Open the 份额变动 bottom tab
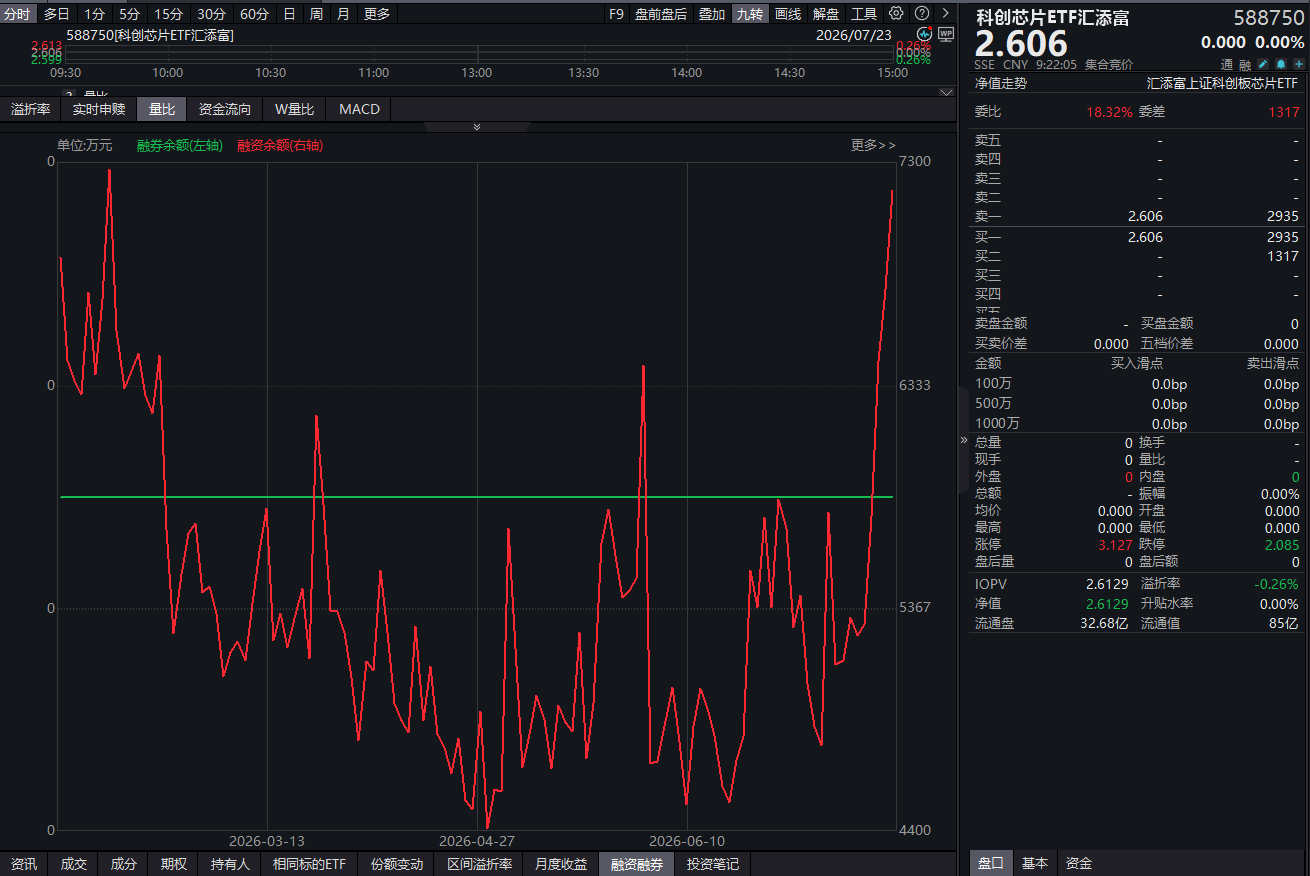 click(x=397, y=864)
